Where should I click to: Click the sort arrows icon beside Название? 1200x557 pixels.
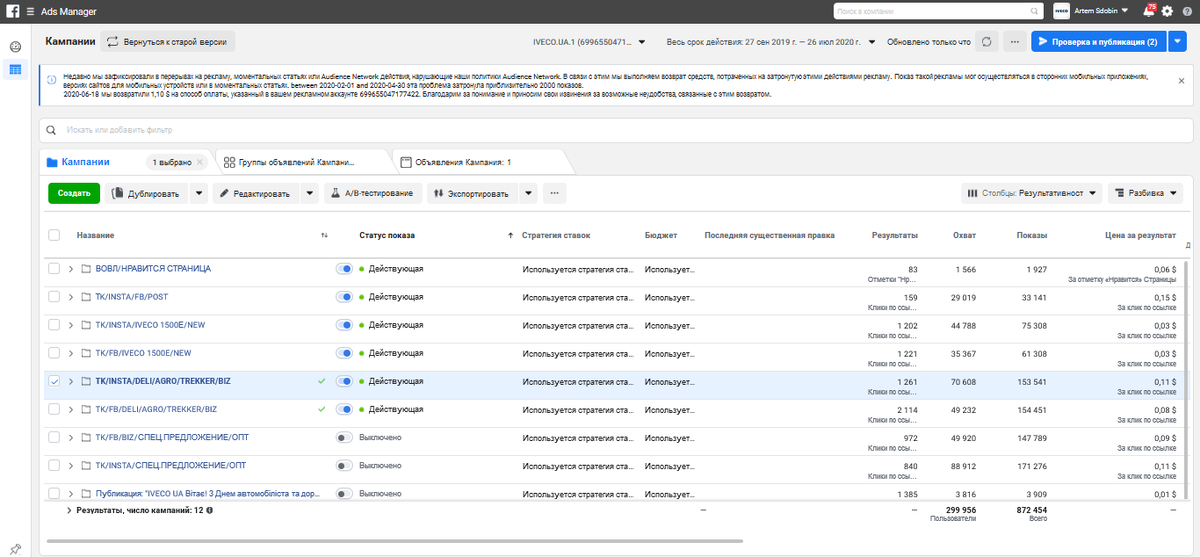324,235
